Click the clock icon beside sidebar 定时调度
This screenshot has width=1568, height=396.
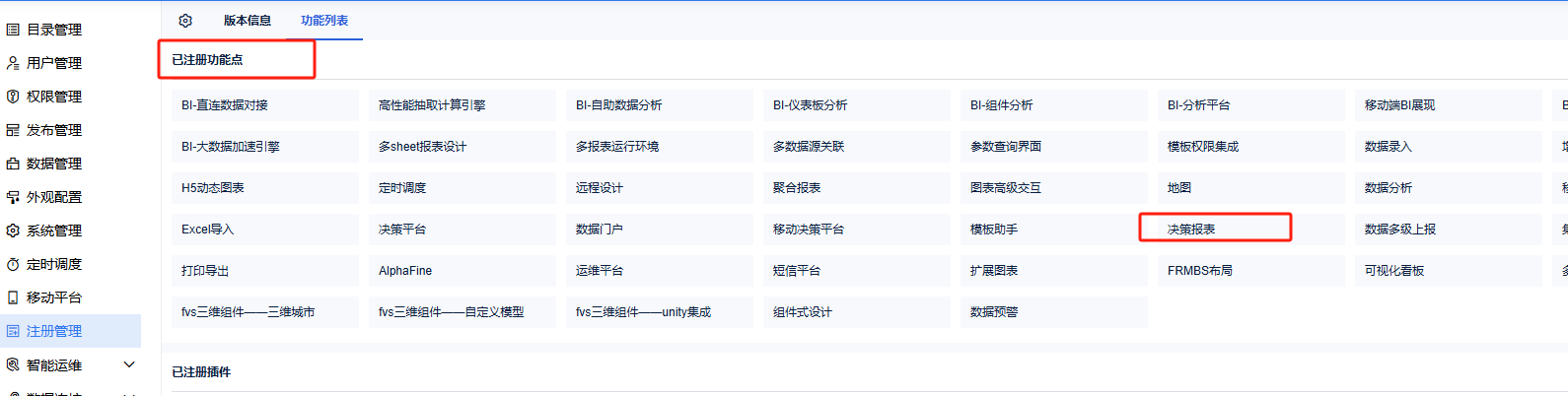click(13, 264)
